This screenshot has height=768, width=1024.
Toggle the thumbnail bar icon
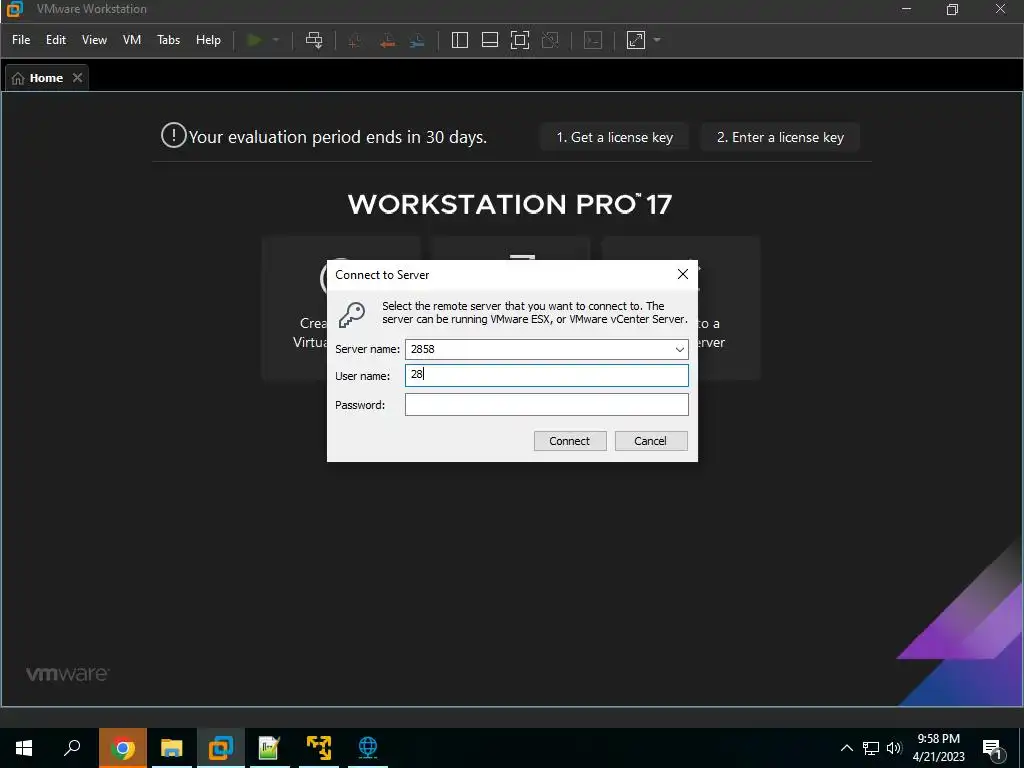tap(490, 40)
